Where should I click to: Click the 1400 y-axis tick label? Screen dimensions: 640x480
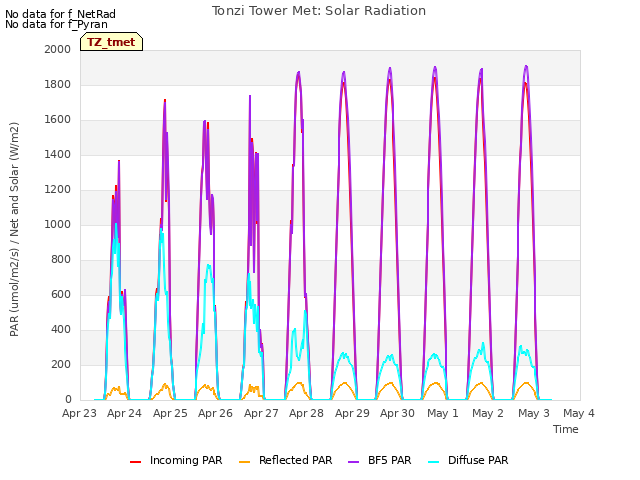click(x=58, y=154)
